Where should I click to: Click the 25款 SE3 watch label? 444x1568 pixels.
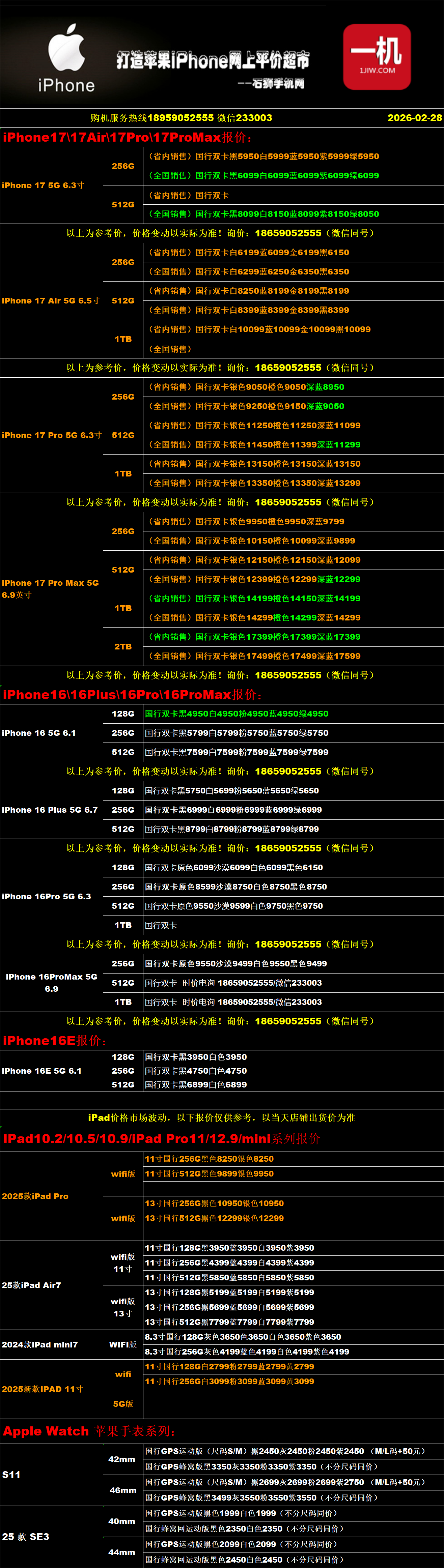click(26, 1536)
